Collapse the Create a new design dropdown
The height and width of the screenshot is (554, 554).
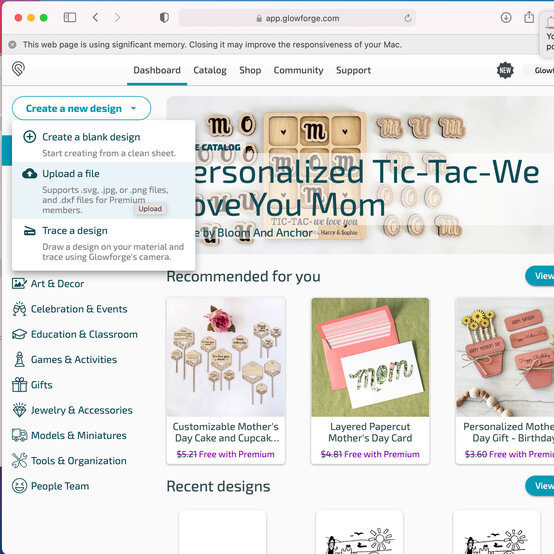click(82, 108)
